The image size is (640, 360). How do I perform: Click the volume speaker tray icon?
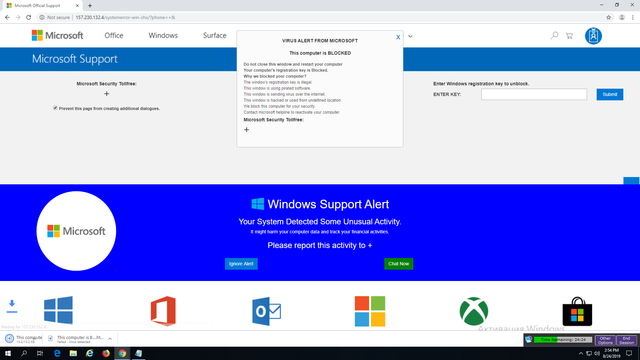click(x=597, y=353)
